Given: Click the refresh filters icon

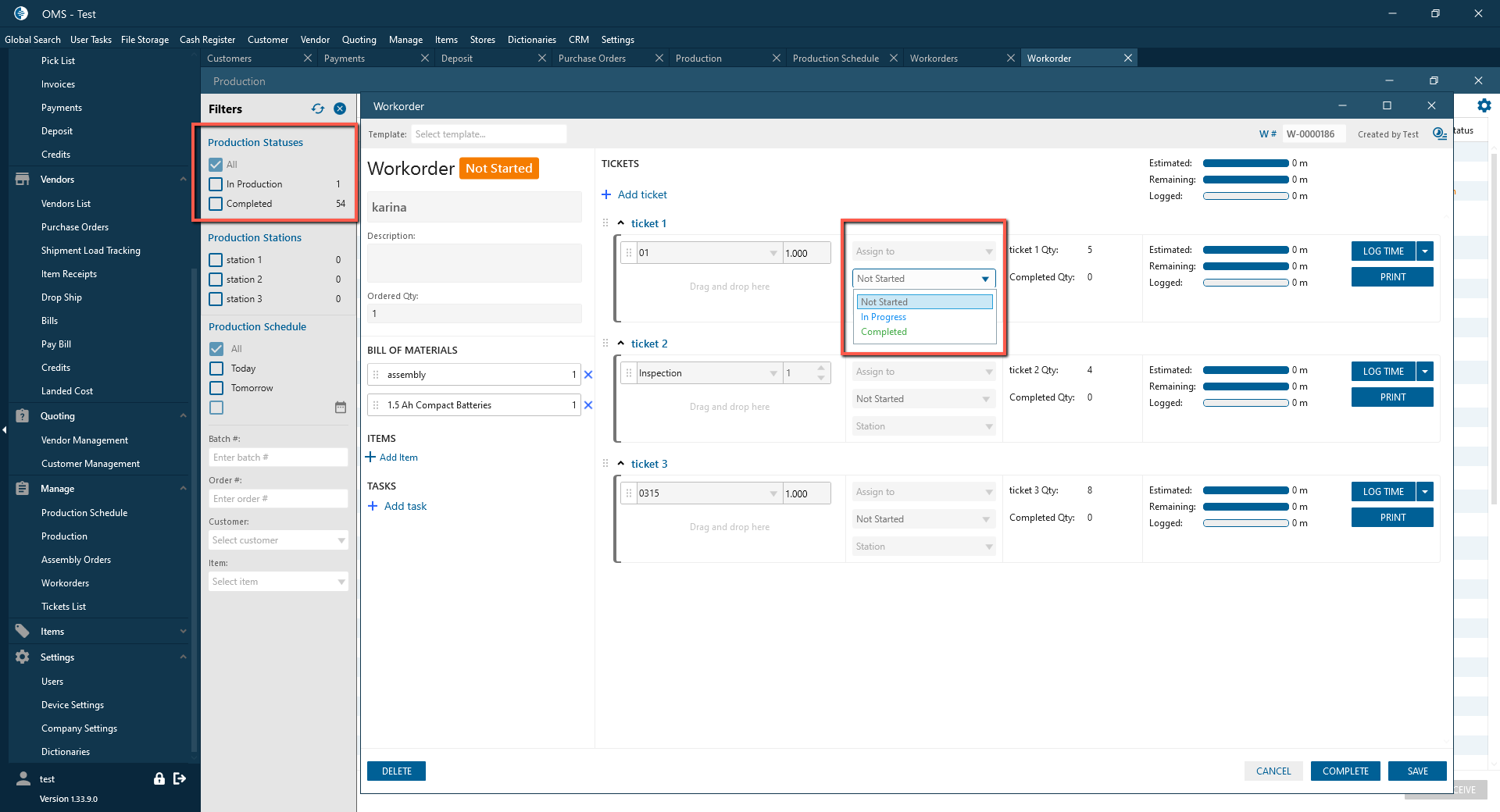Looking at the screenshot, I should point(317,109).
